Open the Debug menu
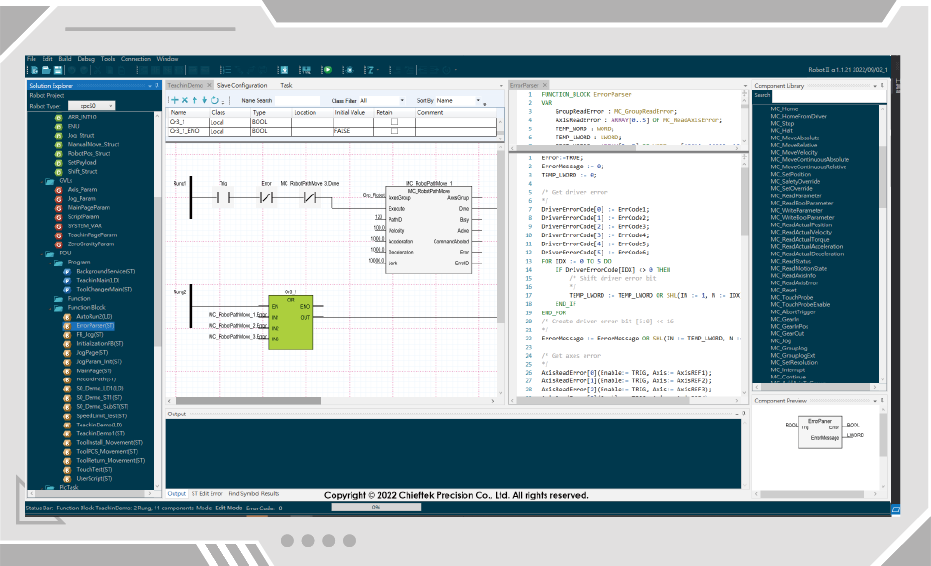This screenshot has width=931, height=566. tap(86, 59)
